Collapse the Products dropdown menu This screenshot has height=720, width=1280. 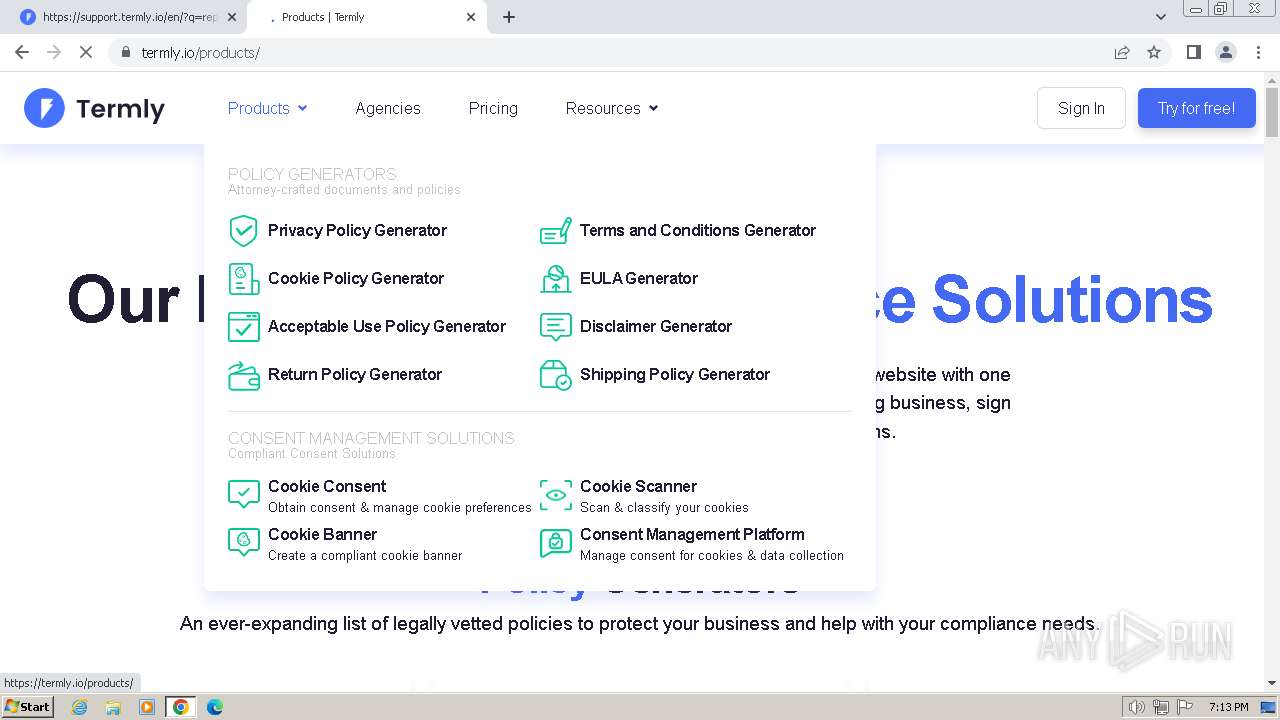click(267, 108)
